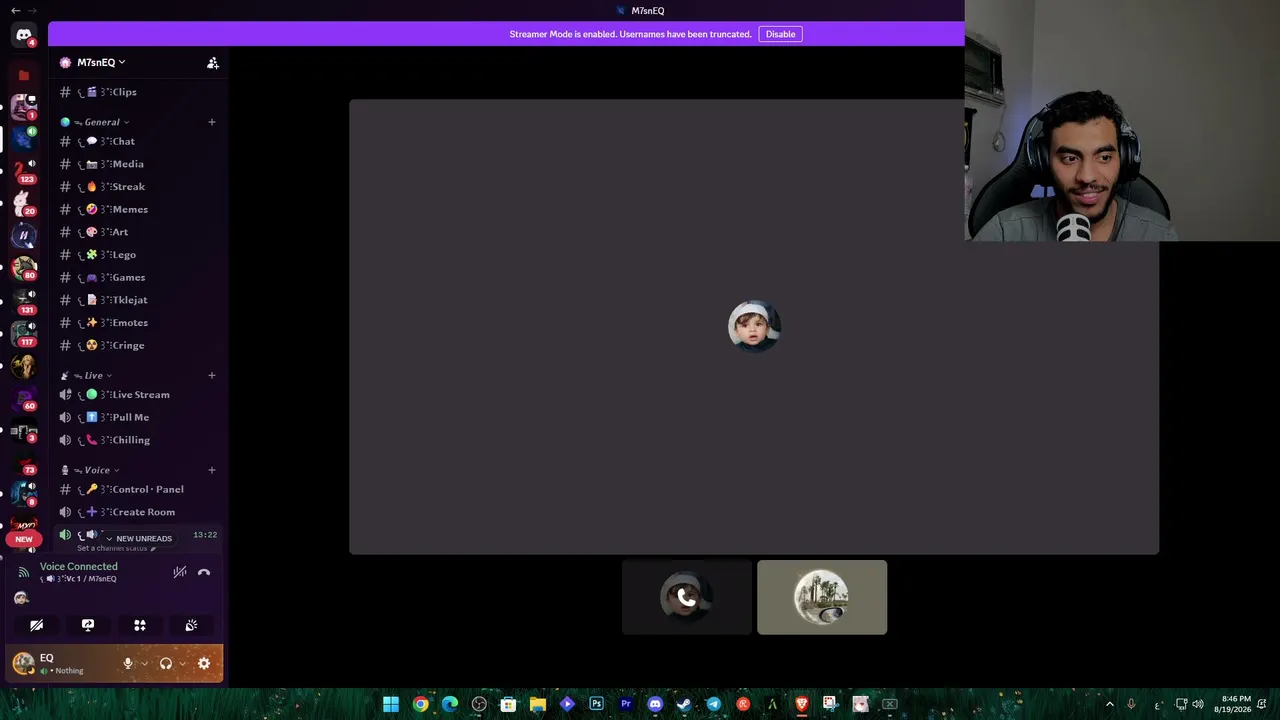The image size is (1280, 720).
Task: Open microphone input options arrow
Action: point(144,663)
